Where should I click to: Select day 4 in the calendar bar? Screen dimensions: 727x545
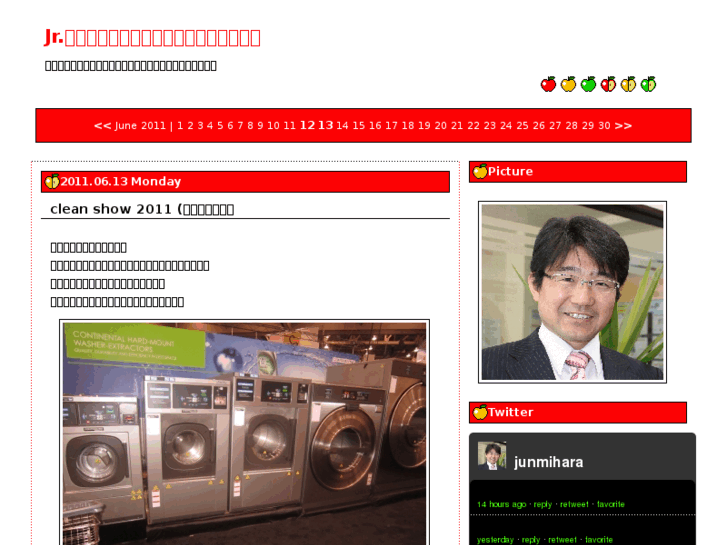coord(210,126)
